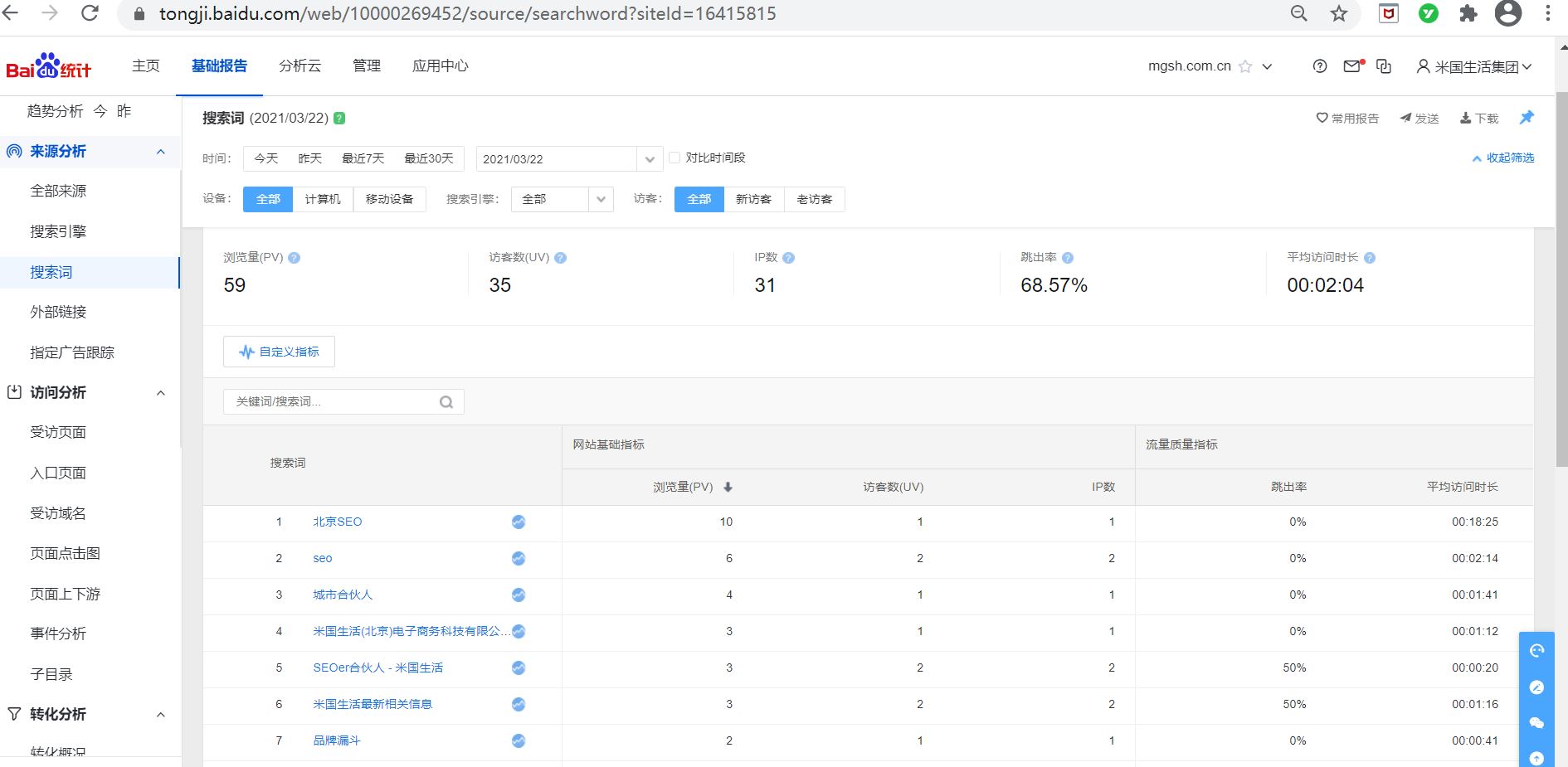Click the page vertical scrollbar

click(x=1561, y=279)
